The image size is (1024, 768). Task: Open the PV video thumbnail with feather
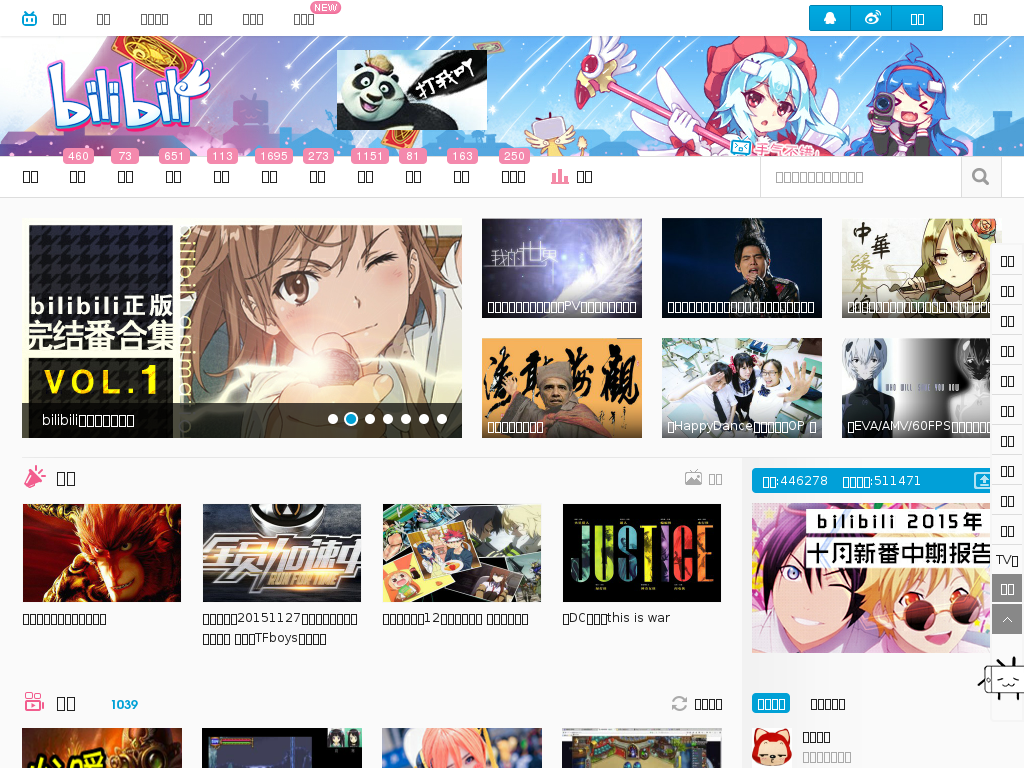(x=562, y=268)
